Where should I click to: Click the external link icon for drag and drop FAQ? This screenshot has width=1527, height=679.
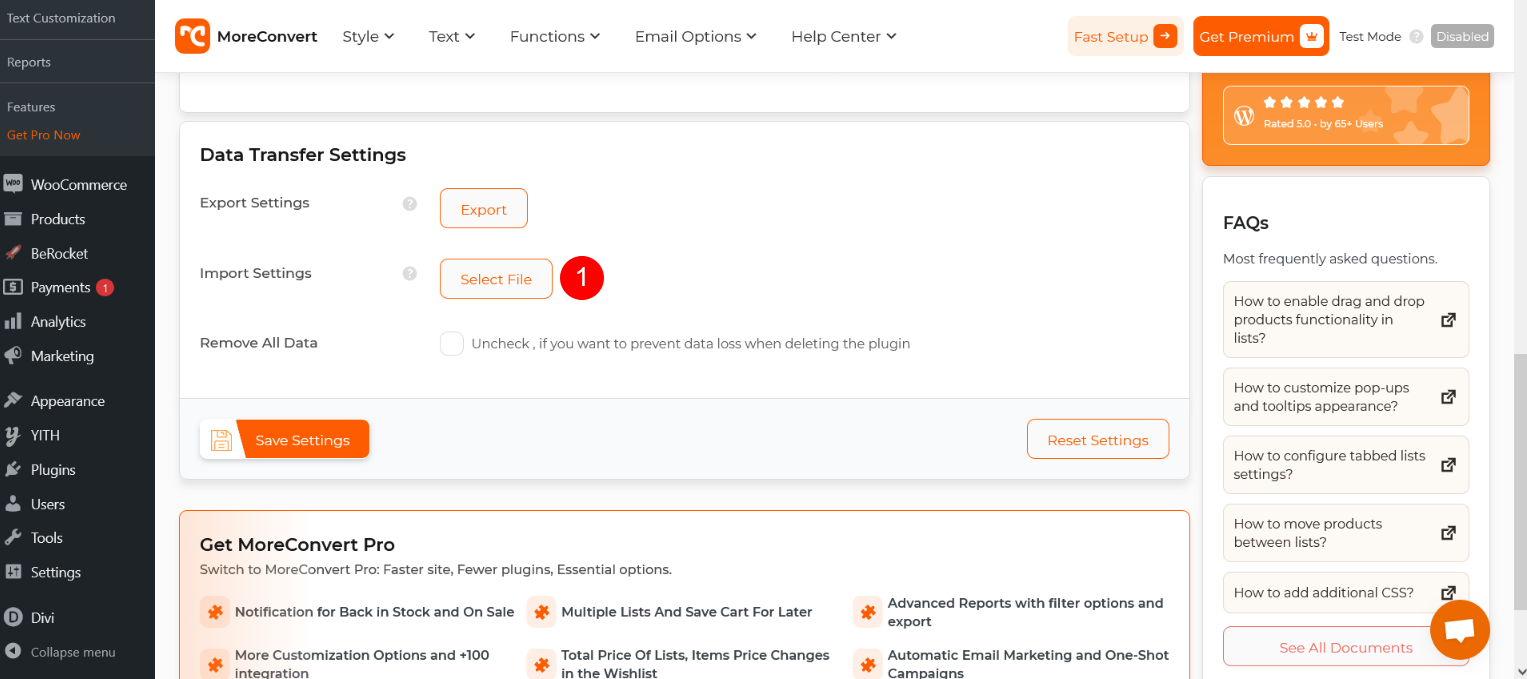(x=1448, y=320)
